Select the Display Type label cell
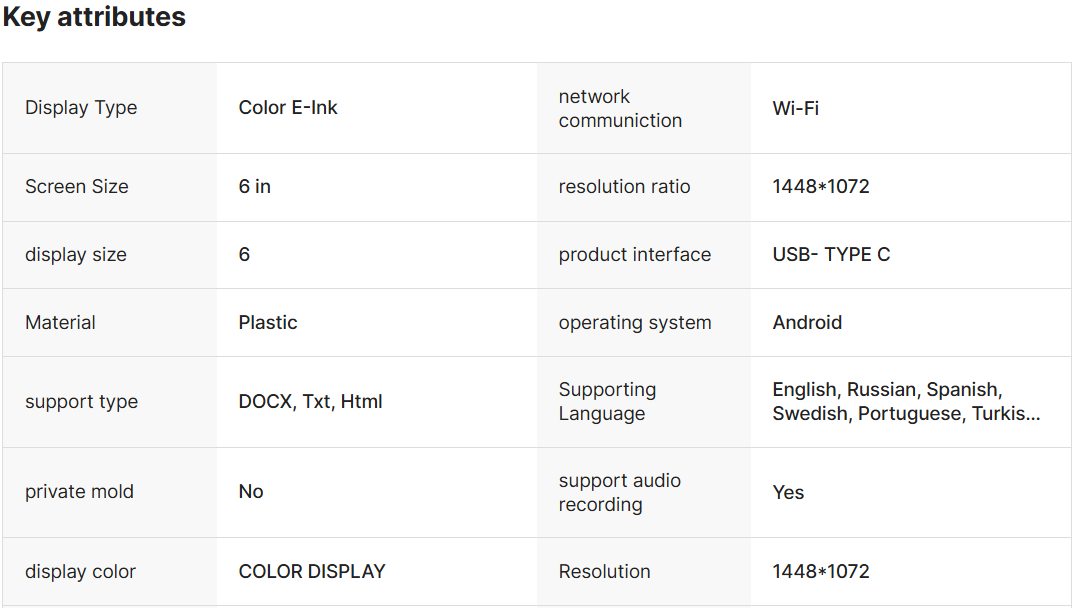 (x=81, y=108)
